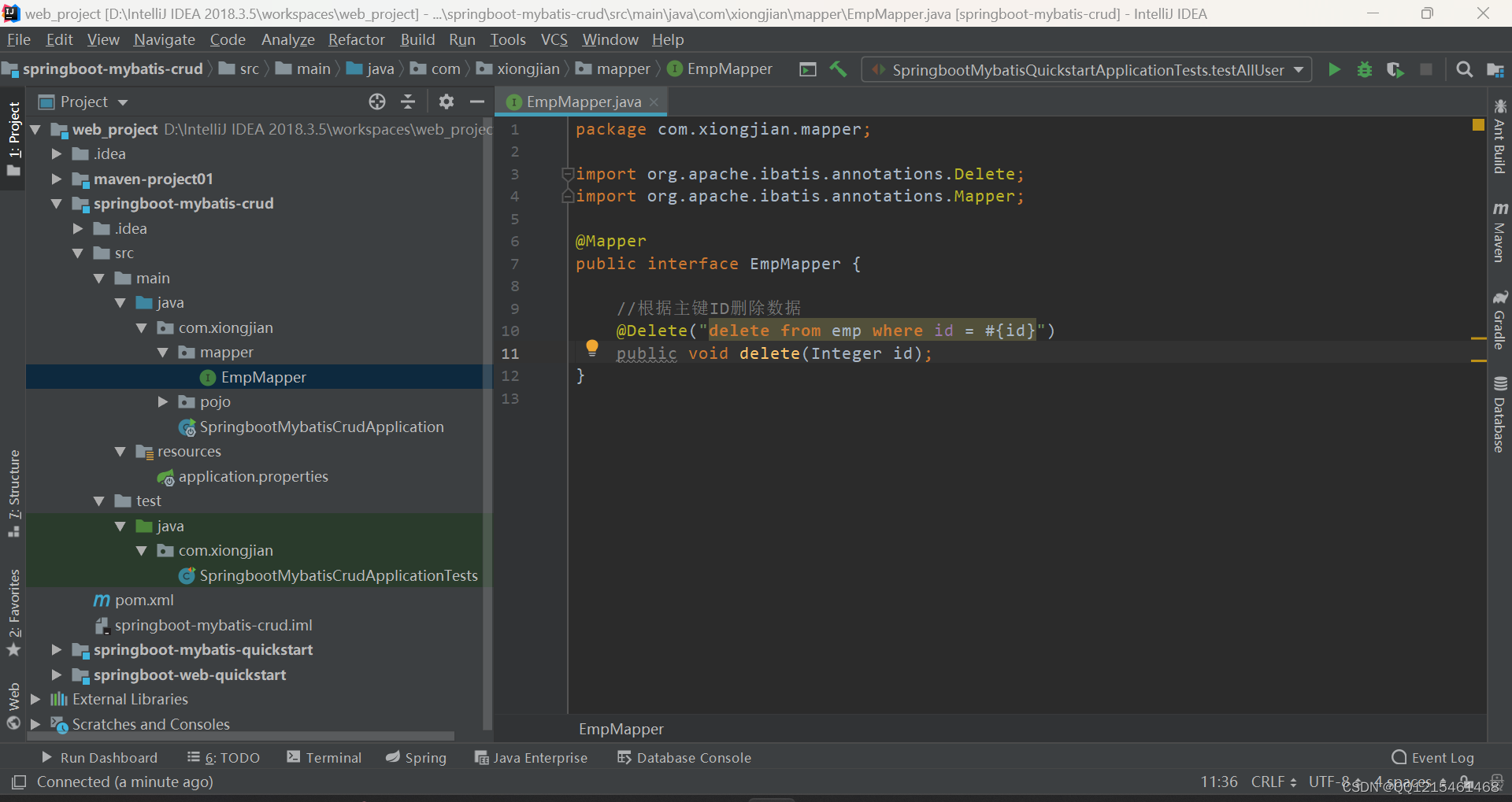
Task: Open the Ant Build side panel
Action: [x=1499, y=136]
